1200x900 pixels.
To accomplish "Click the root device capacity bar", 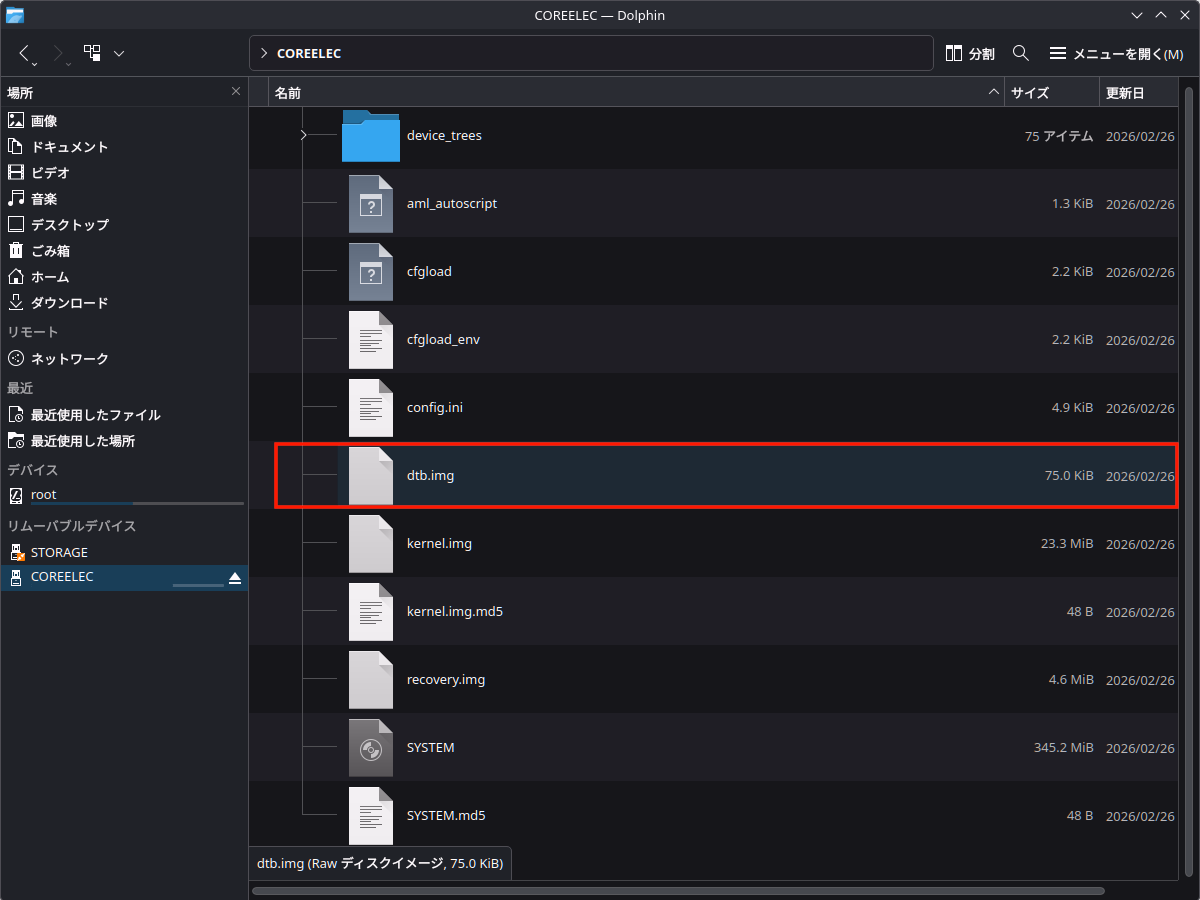I will click(x=137, y=504).
